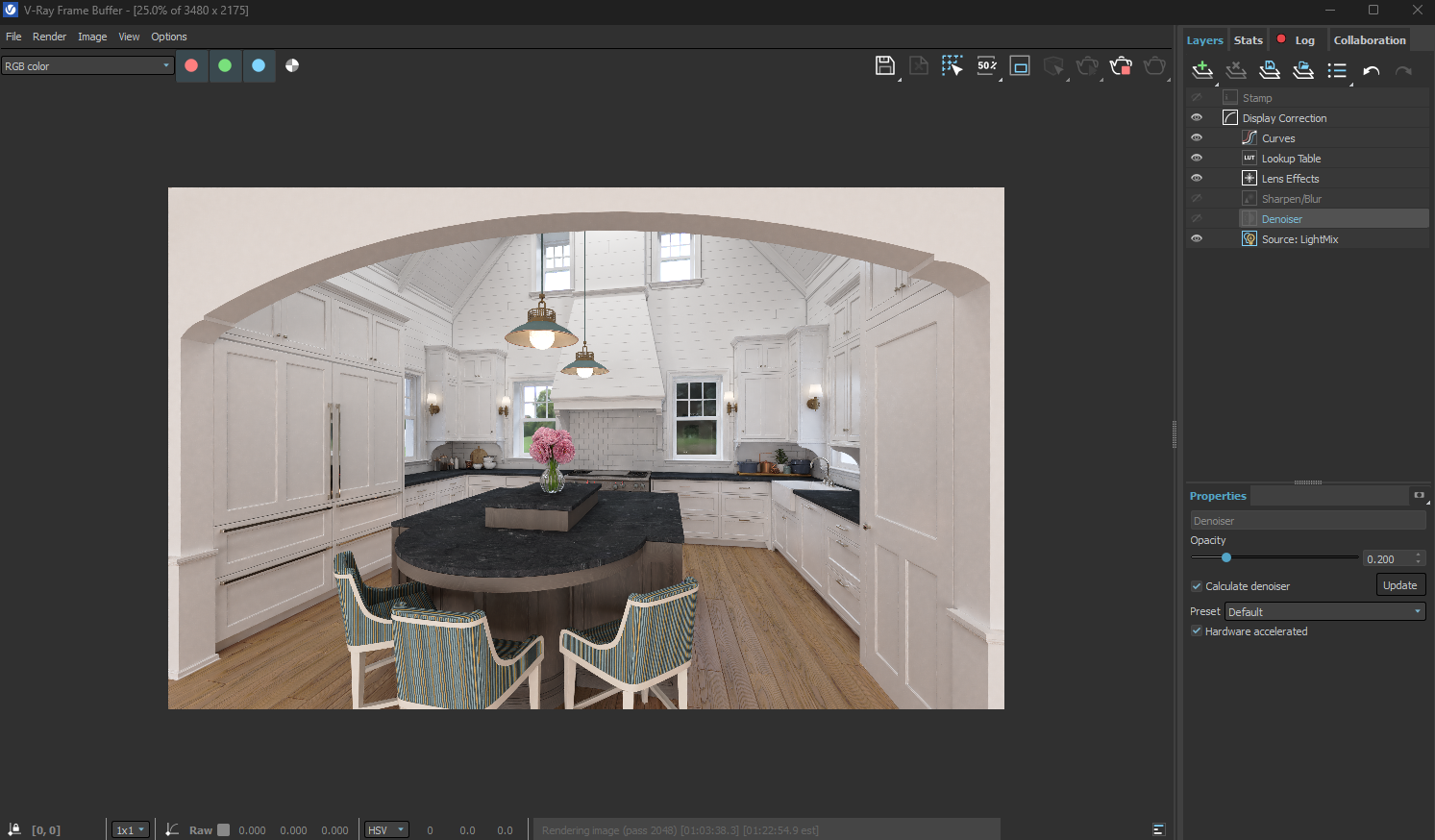Open the File menu
Image resolution: width=1435 pixels, height=840 pixels.
tap(13, 37)
